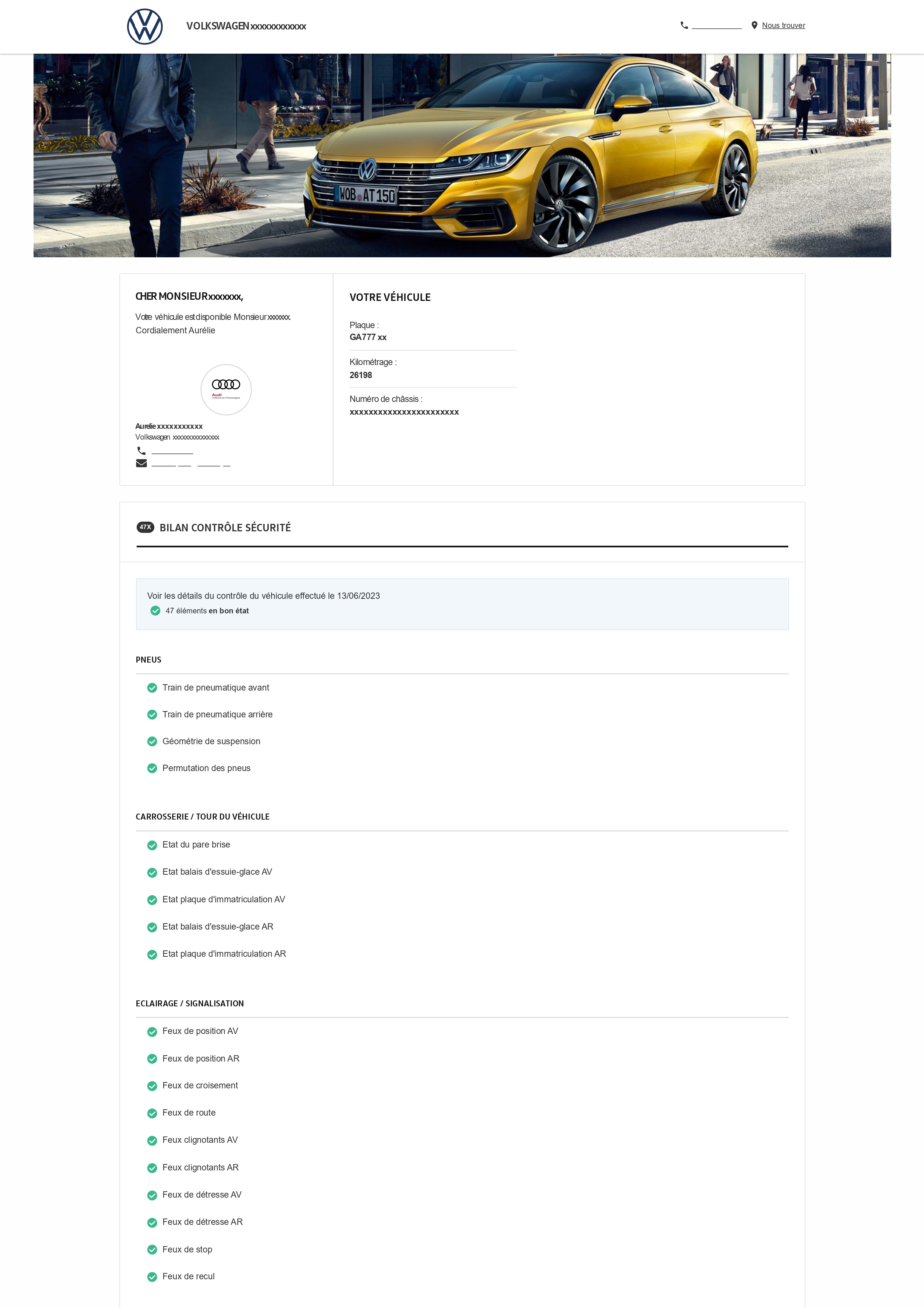Click the Géométrie de suspension item

[211, 741]
